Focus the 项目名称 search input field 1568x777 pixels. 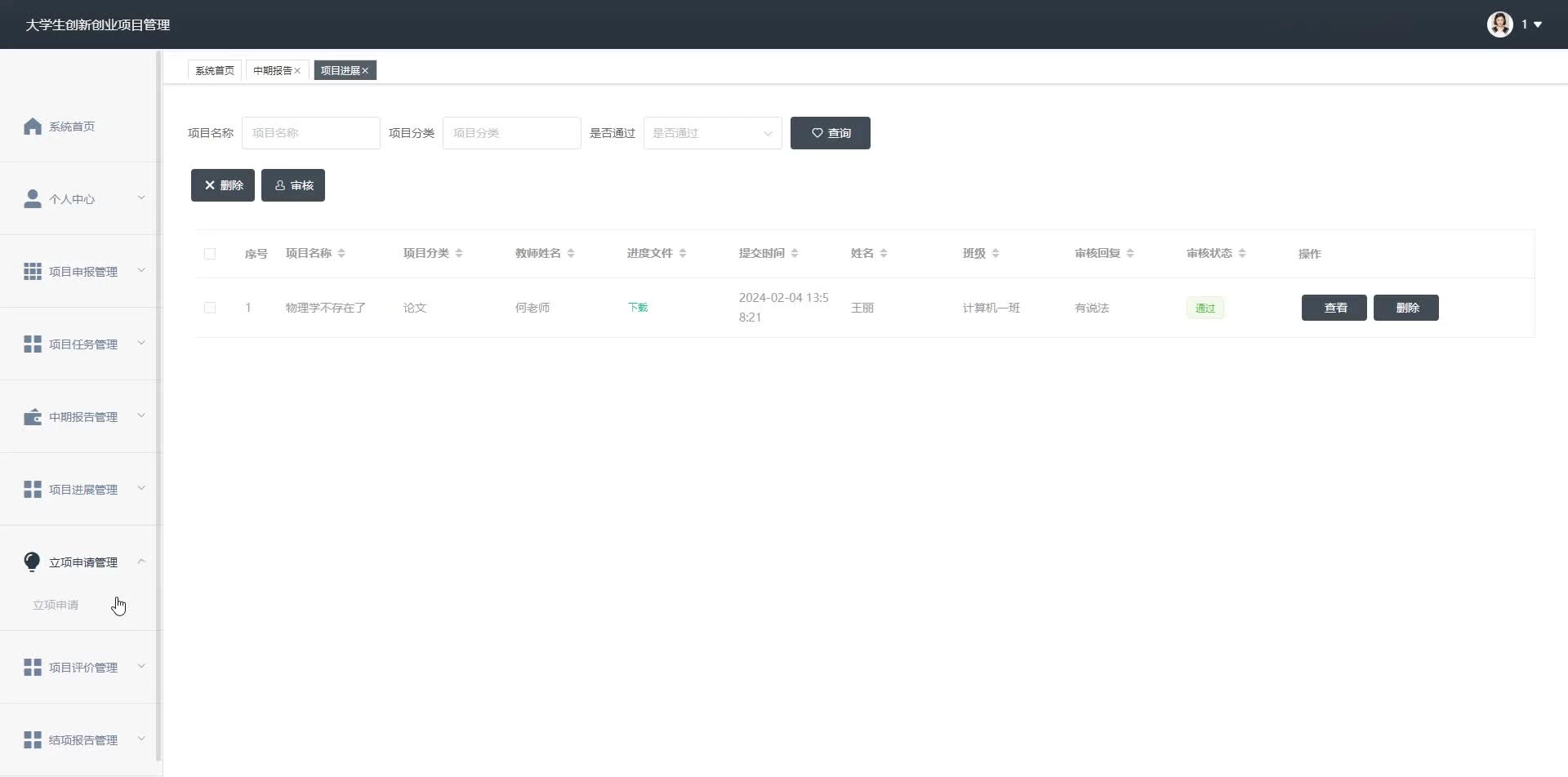310,133
